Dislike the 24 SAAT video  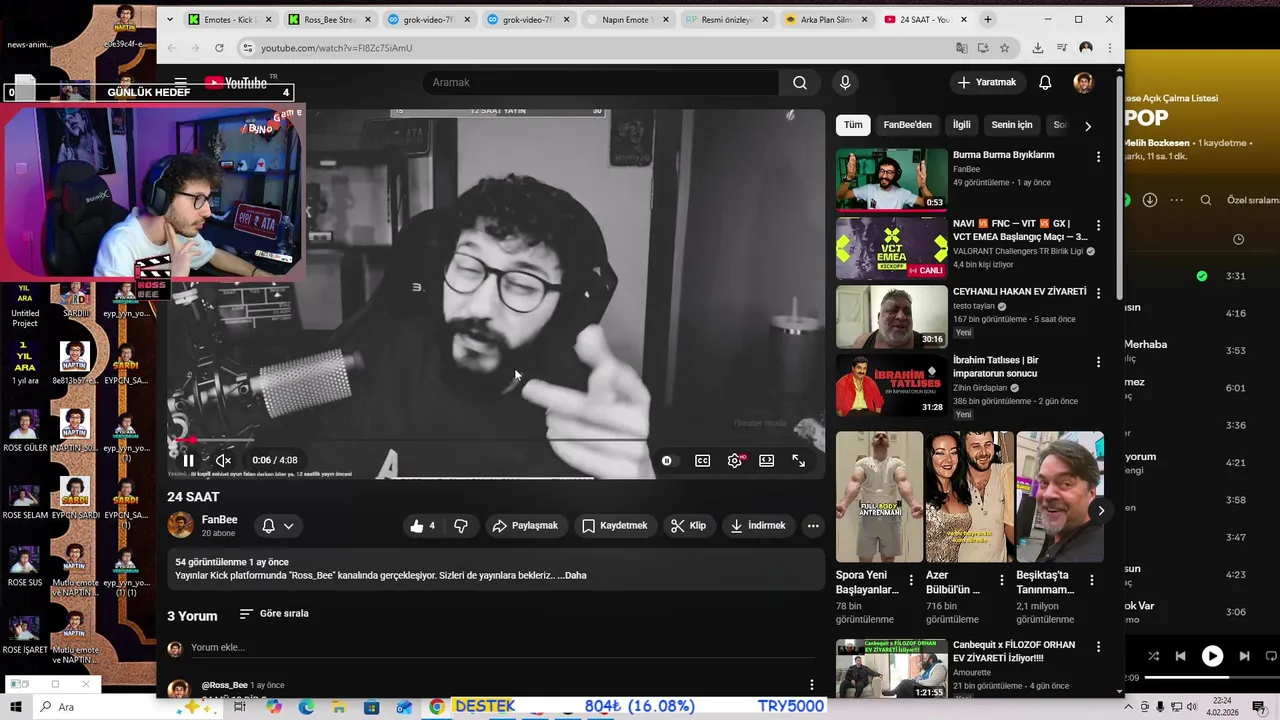[461, 526]
